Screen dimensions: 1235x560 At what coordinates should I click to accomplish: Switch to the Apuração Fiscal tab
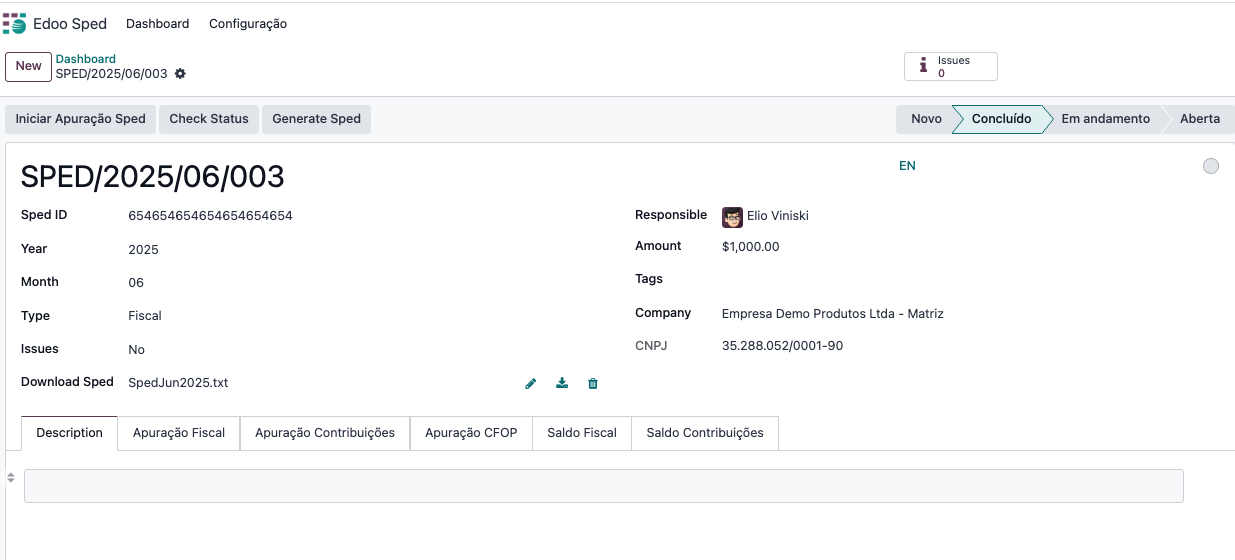click(179, 433)
